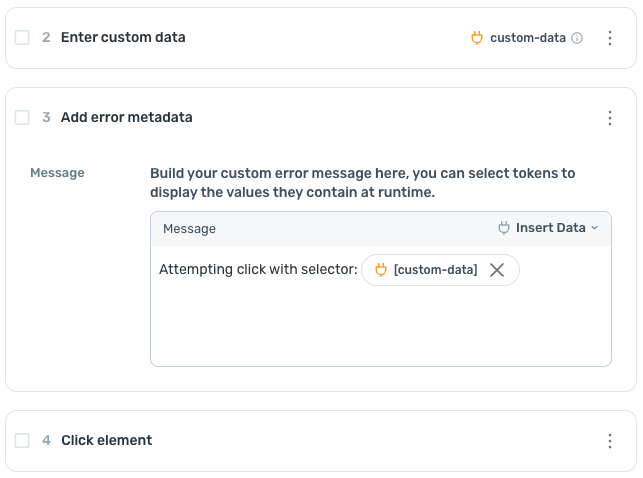Click the custom-data label in step 2

click(528, 38)
